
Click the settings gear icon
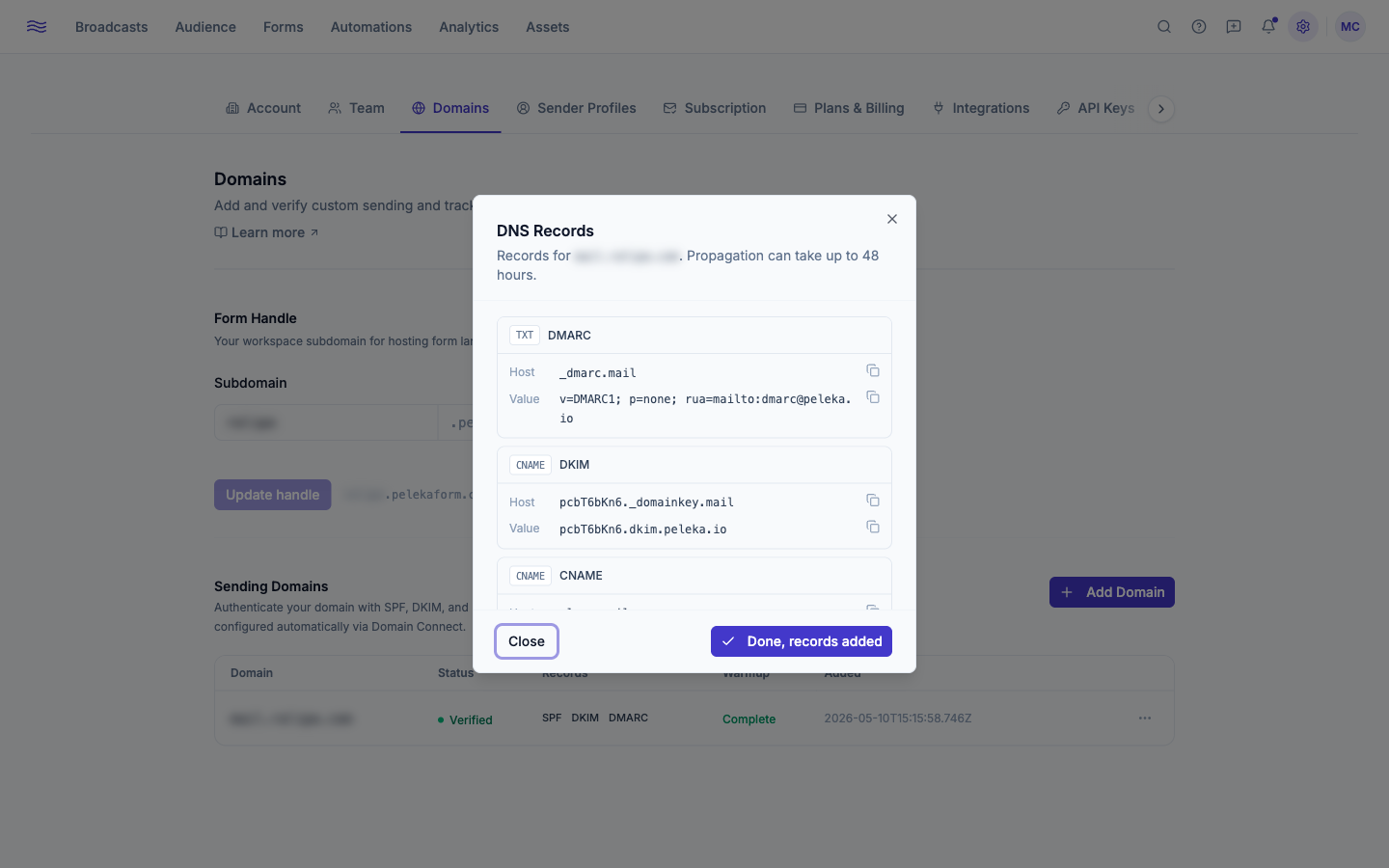(1303, 27)
